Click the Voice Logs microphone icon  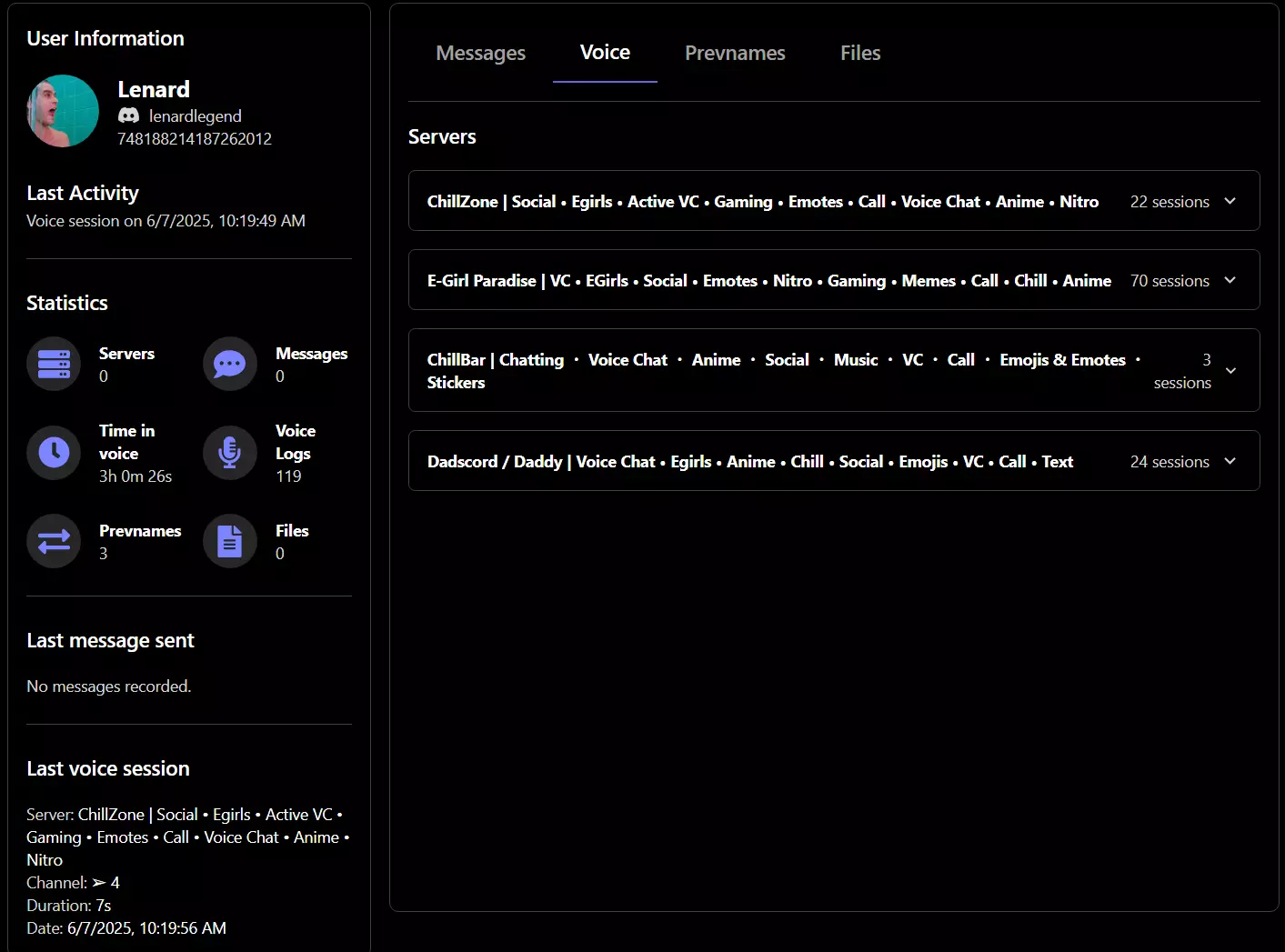click(x=230, y=452)
